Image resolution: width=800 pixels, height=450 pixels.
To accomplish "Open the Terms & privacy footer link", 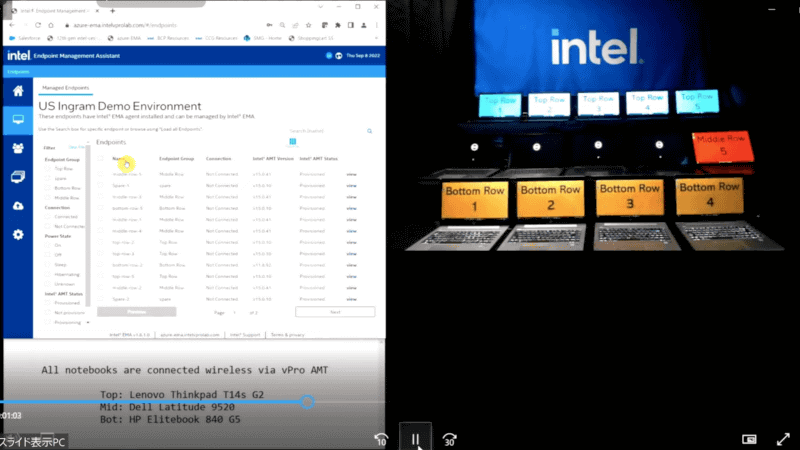I will pyautogui.click(x=287, y=335).
